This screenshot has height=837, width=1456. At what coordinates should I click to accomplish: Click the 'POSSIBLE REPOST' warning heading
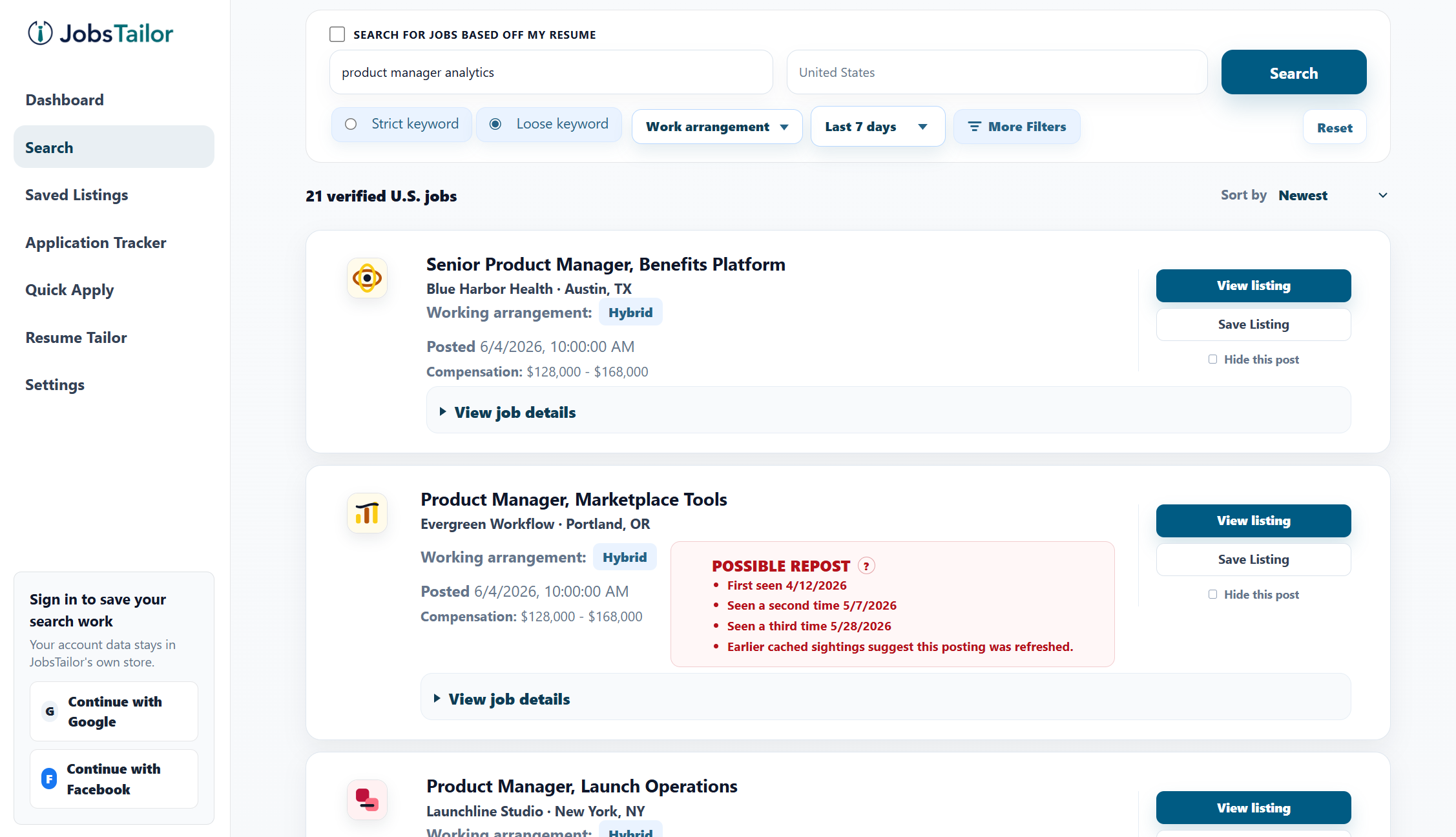[781, 566]
